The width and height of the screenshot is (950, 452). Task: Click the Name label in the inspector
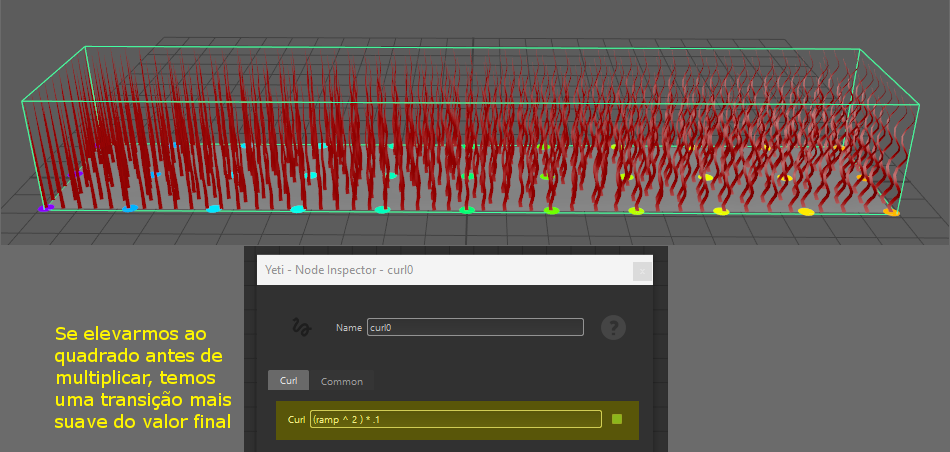348,328
